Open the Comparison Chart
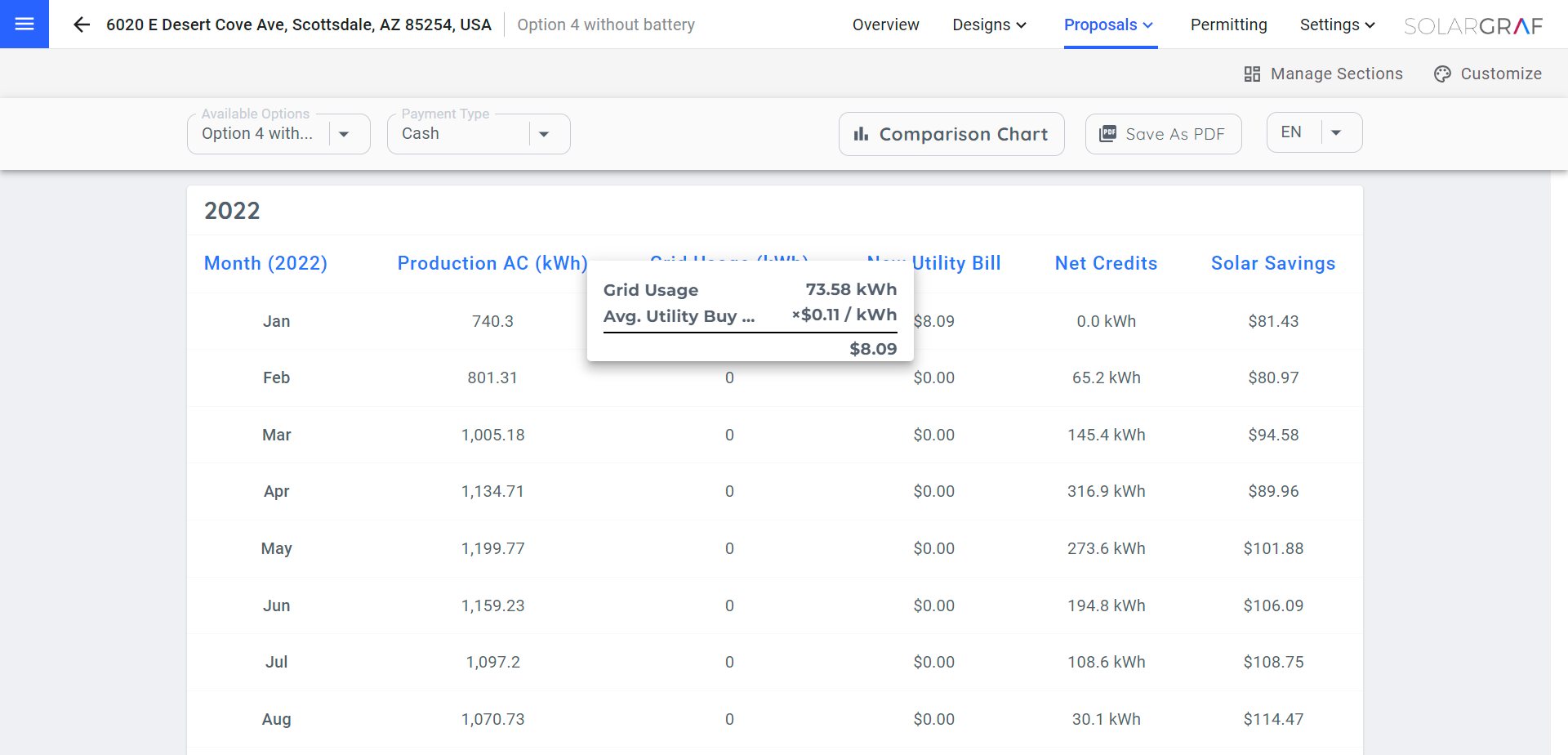The width and height of the screenshot is (1568, 755). (962, 134)
